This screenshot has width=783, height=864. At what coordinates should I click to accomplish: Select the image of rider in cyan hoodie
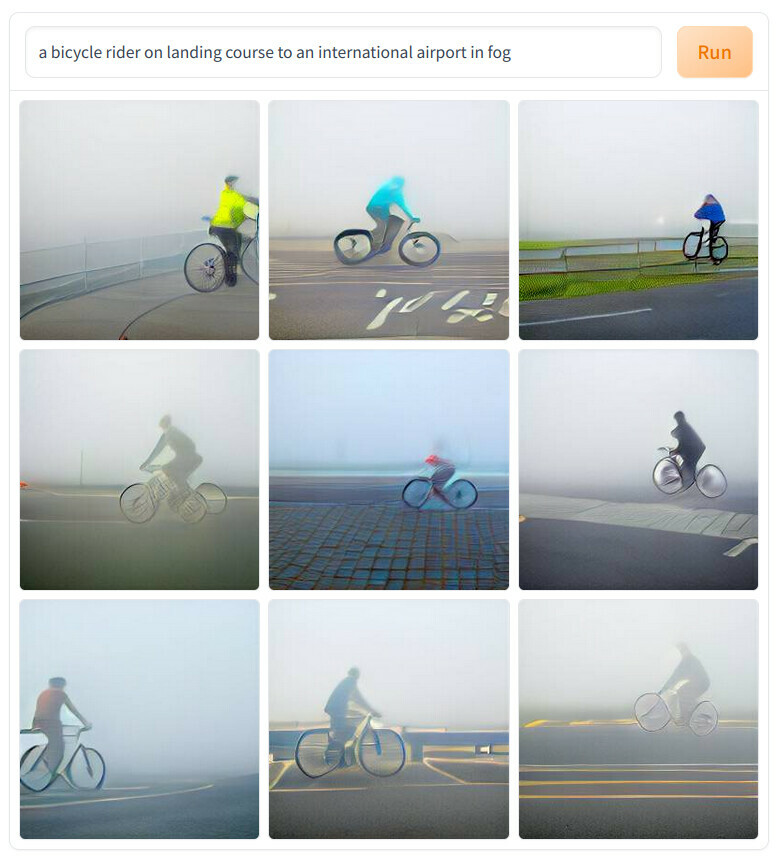click(x=388, y=220)
